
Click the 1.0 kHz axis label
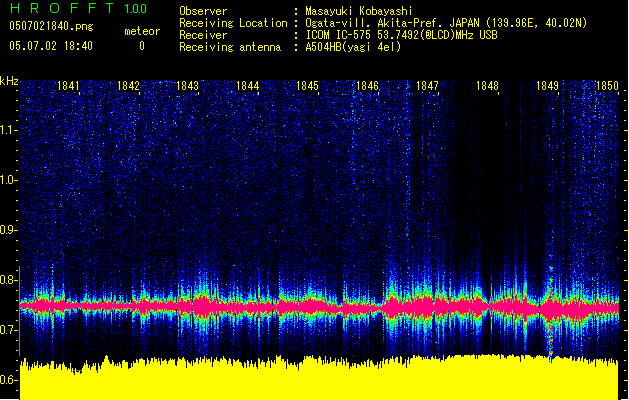point(8,180)
